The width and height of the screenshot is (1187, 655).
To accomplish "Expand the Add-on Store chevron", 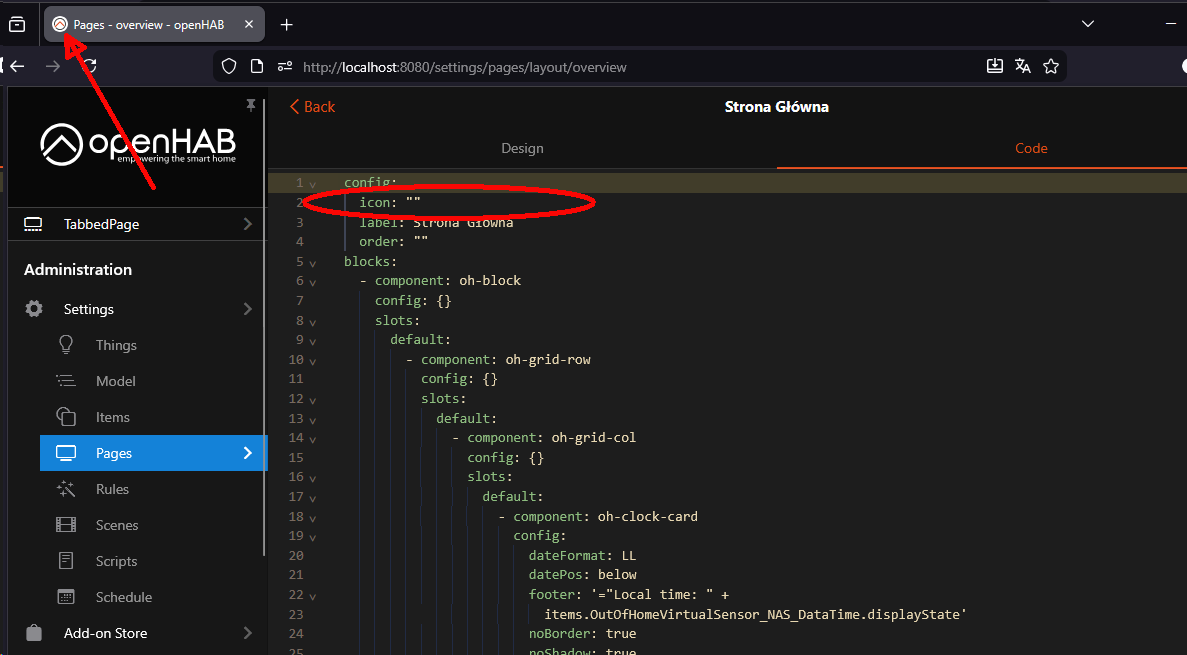I will (247, 633).
